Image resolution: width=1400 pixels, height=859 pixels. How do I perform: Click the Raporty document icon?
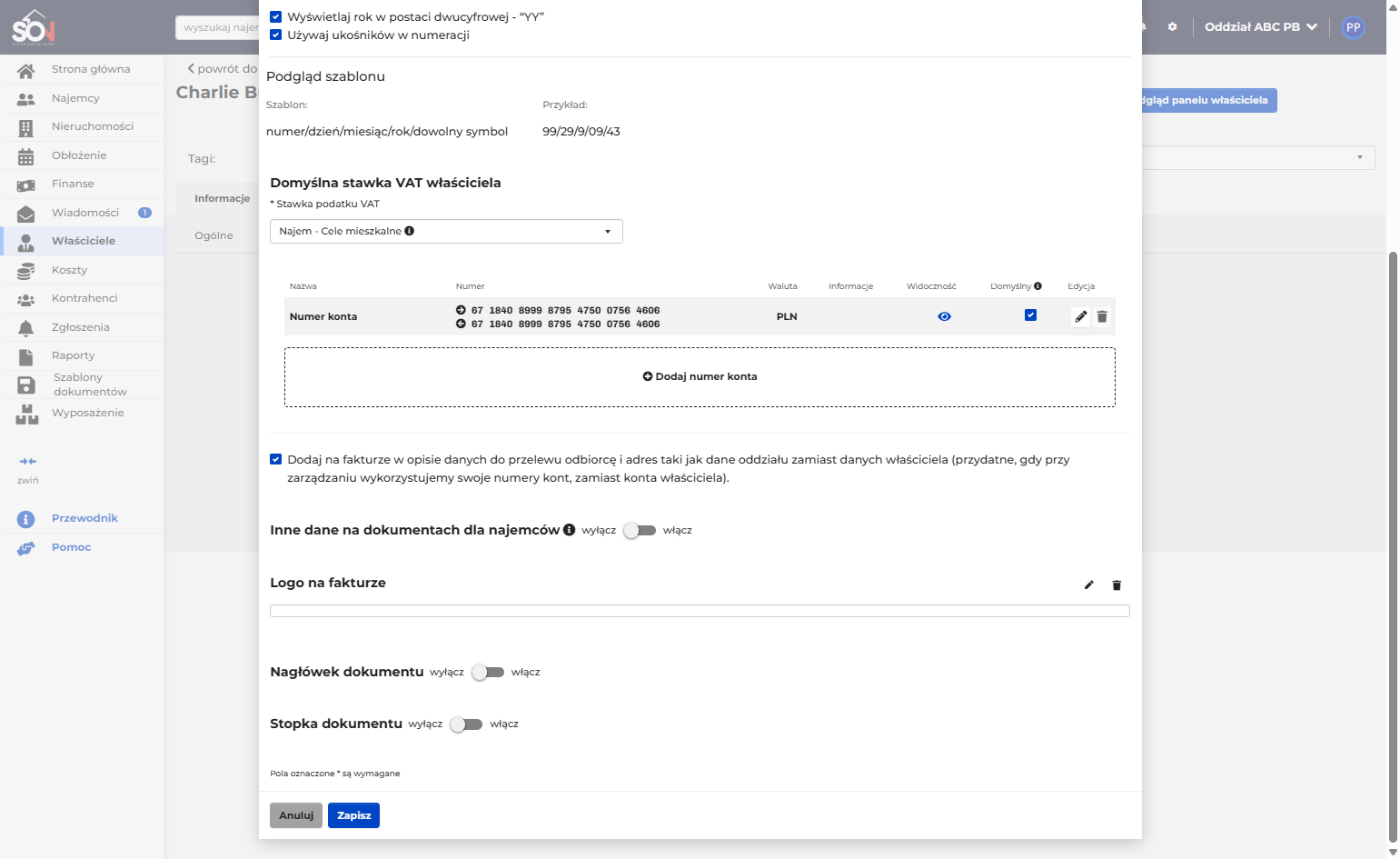[25, 356]
